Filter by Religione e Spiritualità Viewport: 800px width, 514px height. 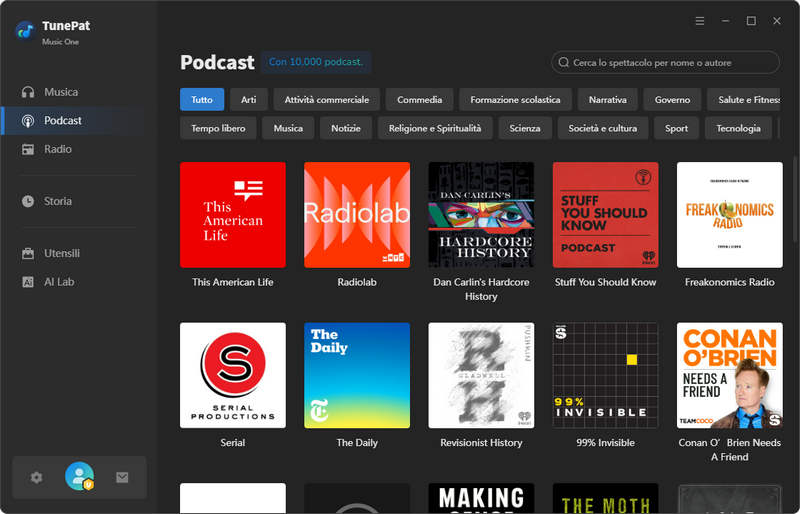435,128
